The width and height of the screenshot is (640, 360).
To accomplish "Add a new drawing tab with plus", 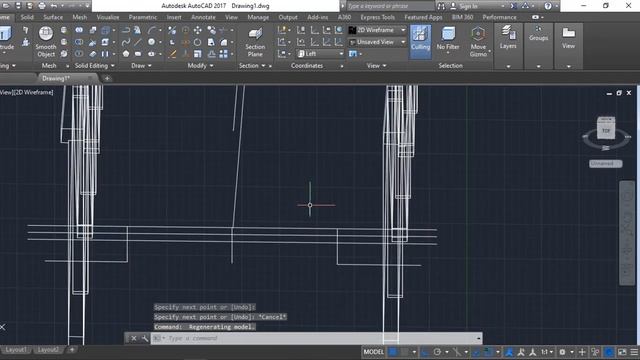I will (107, 78).
